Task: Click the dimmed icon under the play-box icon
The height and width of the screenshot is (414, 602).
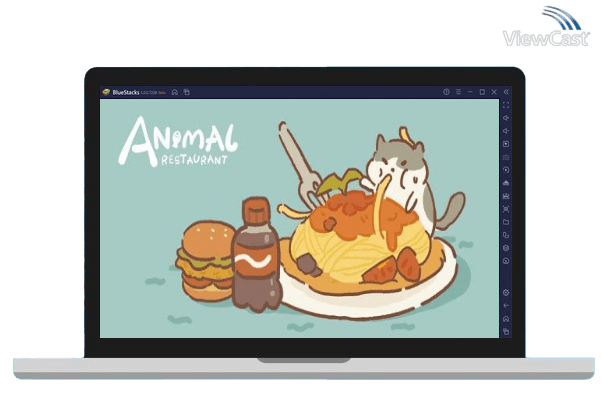Action: [x=506, y=157]
